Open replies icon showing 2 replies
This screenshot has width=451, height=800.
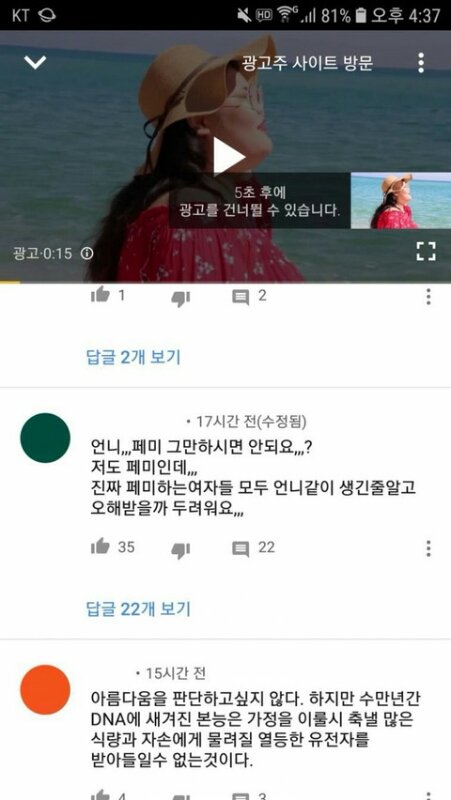tap(241, 297)
